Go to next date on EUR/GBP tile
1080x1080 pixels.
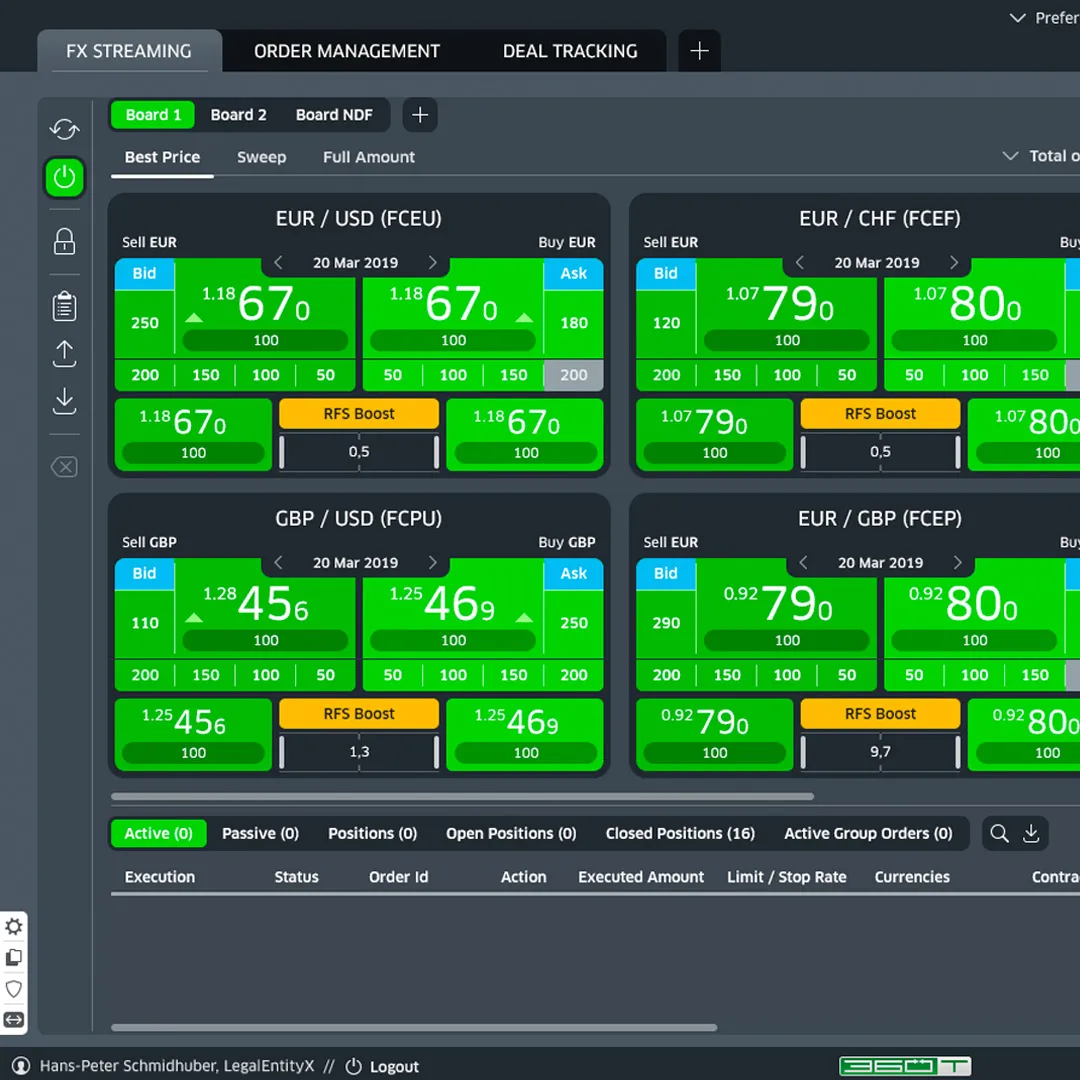957,563
